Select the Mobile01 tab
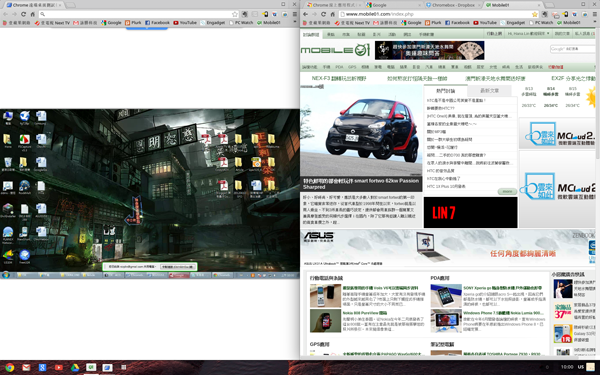The image size is (600, 375). tap(512, 5)
